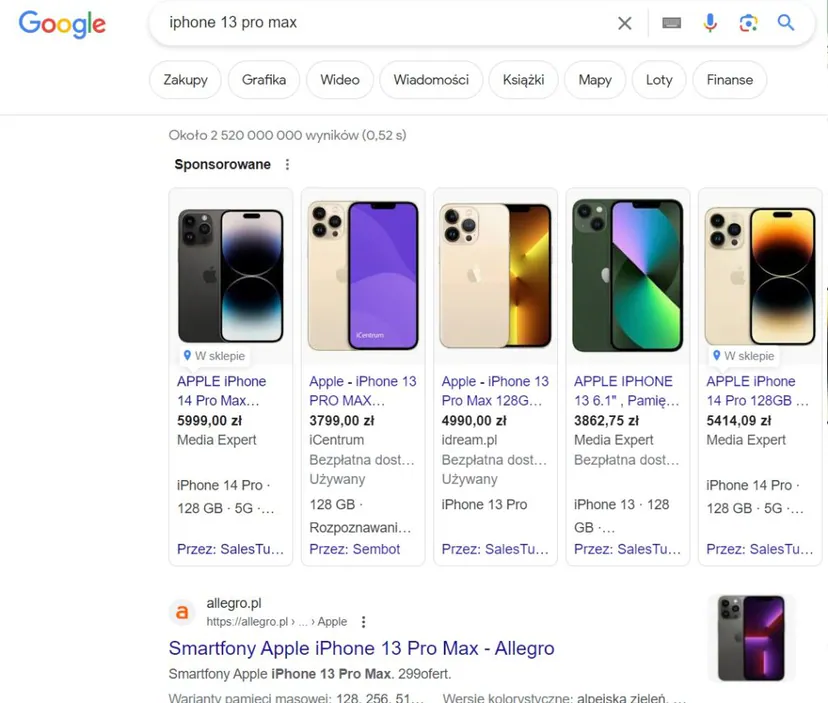Screen dimensions: 828x703
Task: Click Przez: SalesTu link under idream.pl card
Action: [x=495, y=549]
